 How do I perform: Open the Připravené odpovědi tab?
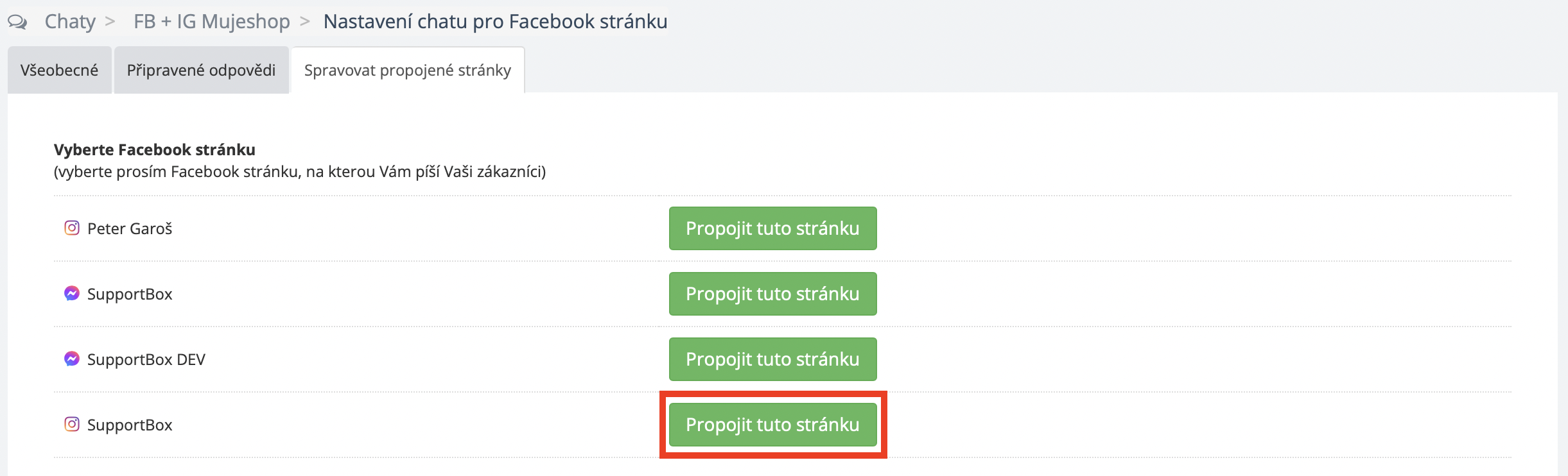click(x=201, y=70)
